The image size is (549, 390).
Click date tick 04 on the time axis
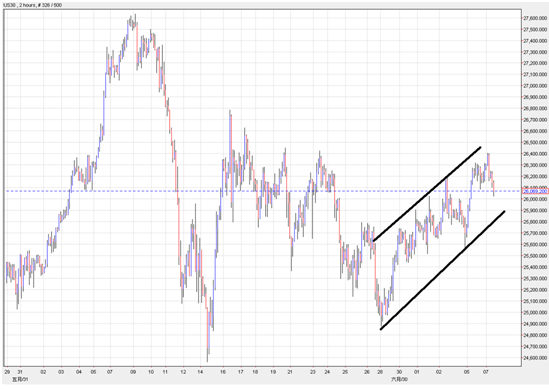79,372
